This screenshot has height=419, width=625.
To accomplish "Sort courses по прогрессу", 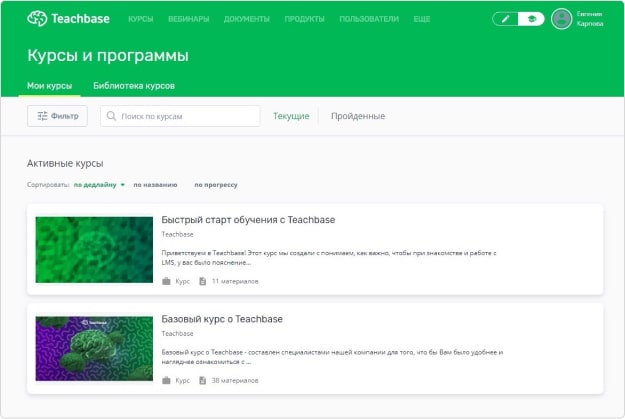I will tap(216, 185).
